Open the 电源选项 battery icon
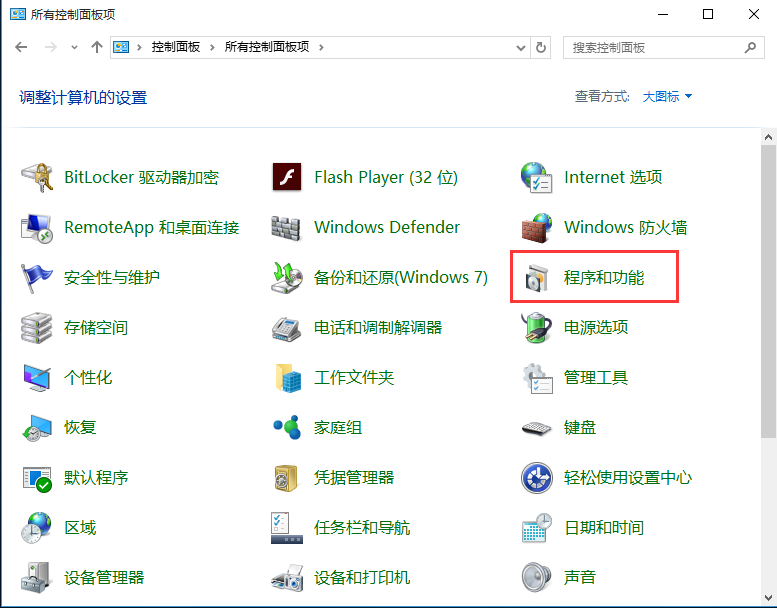Viewport: 777px width, 608px height. click(537, 328)
